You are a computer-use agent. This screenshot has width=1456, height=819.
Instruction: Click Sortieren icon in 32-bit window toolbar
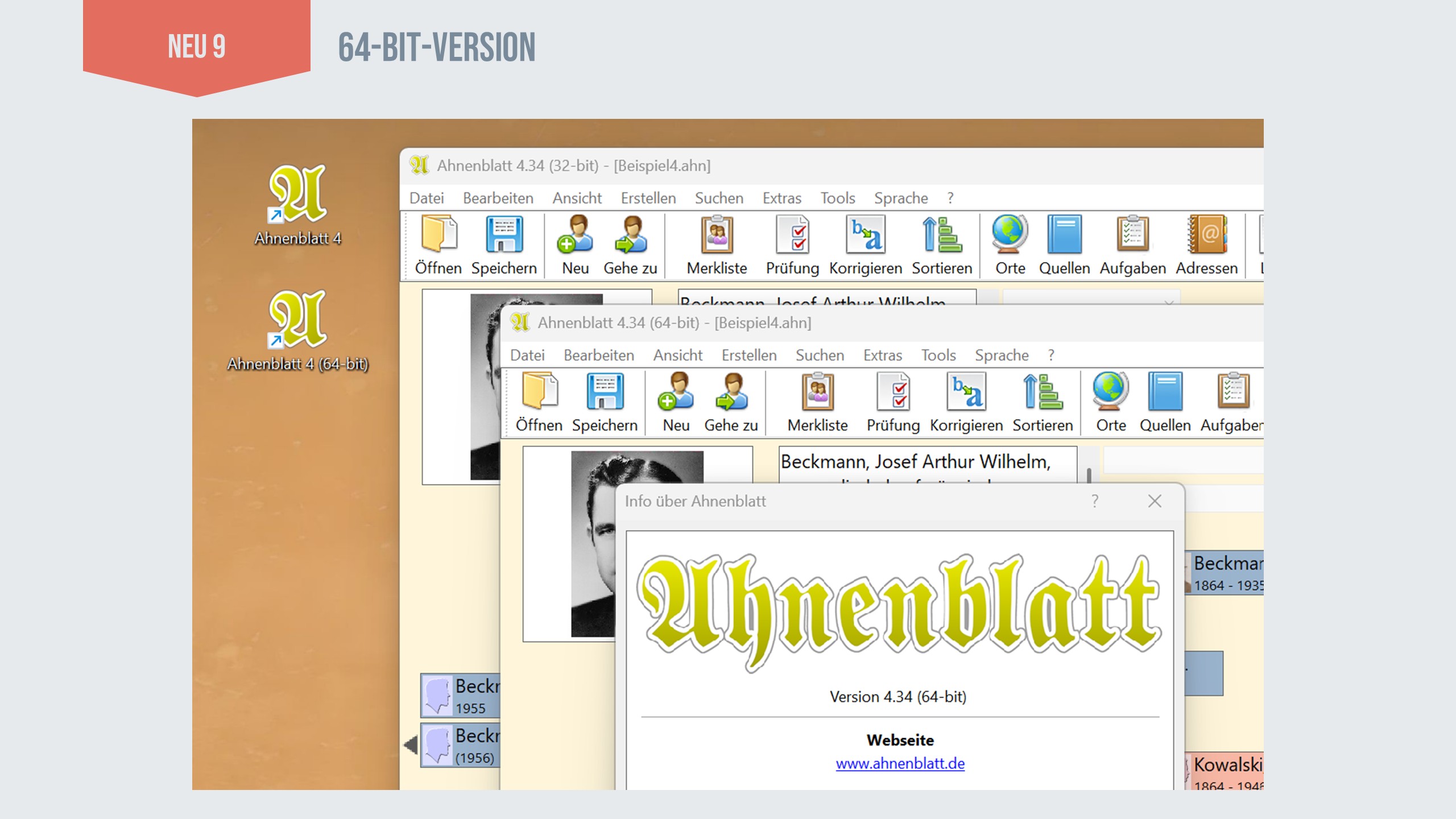tap(942, 235)
